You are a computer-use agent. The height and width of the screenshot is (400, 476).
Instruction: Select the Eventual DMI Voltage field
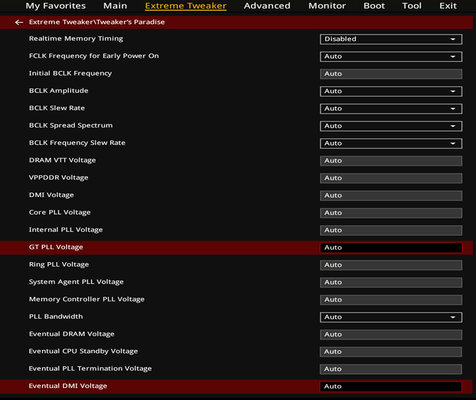coord(391,386)
